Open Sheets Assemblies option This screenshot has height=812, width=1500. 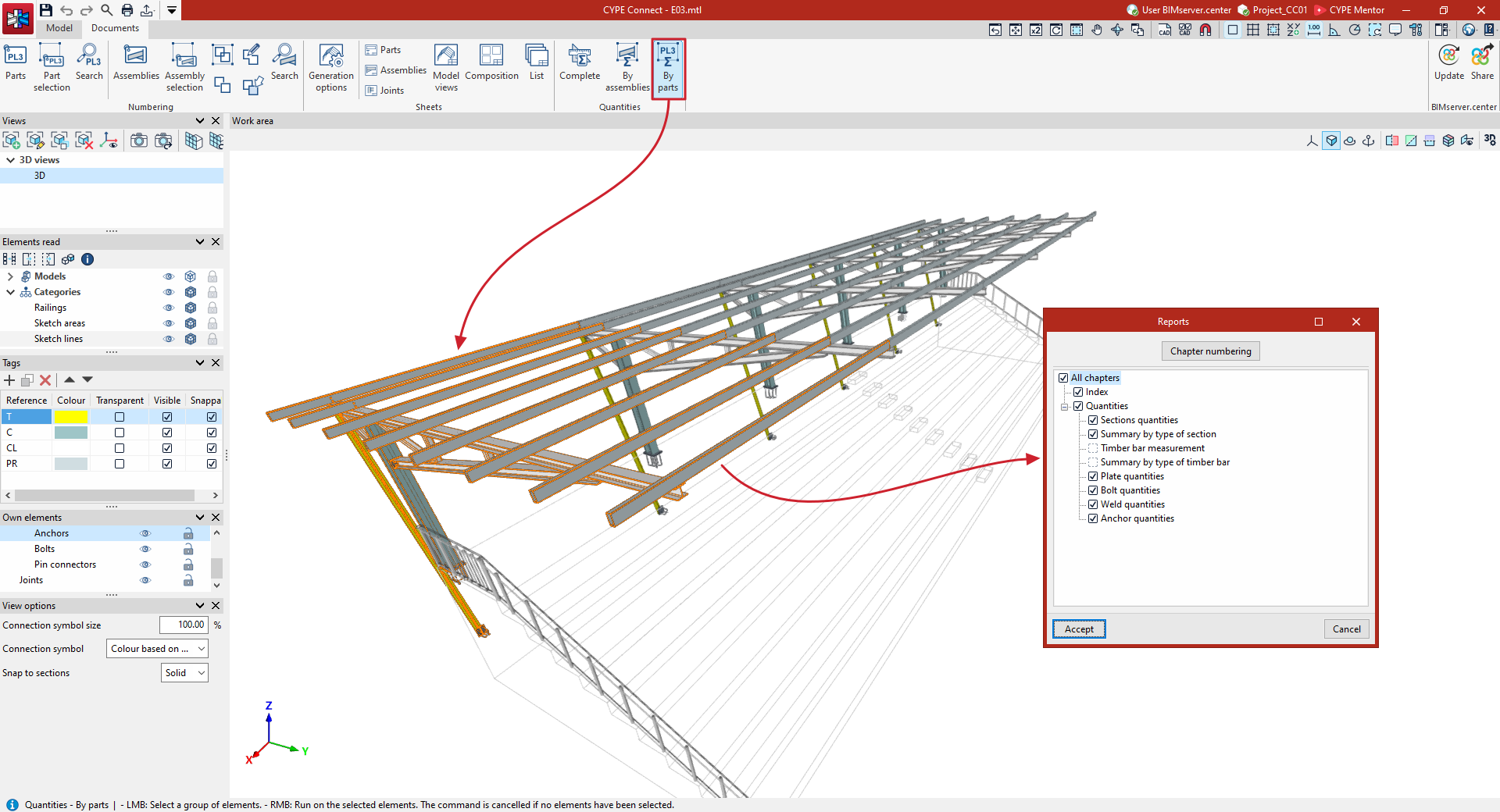pos(396,70)
